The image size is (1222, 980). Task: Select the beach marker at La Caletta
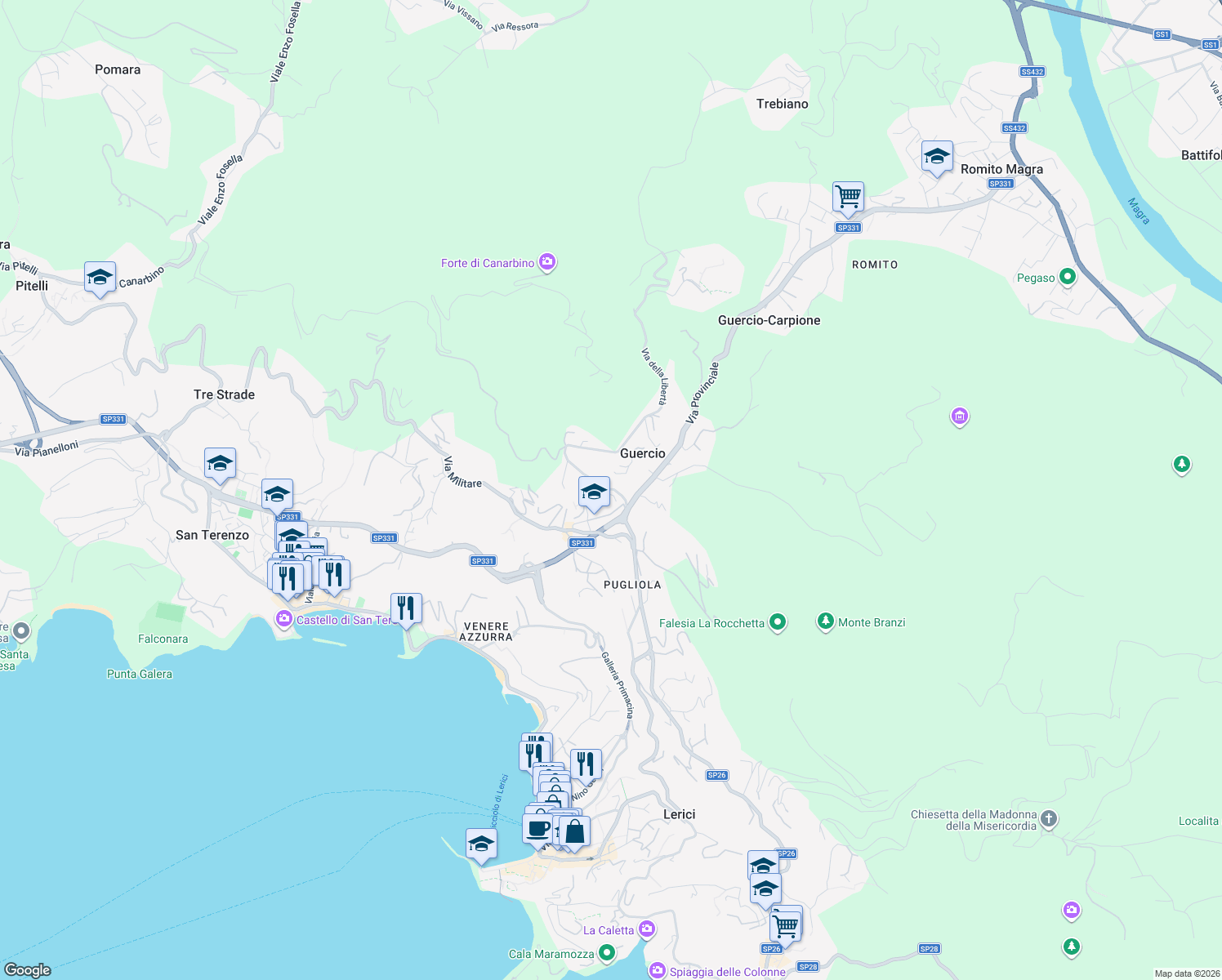coord(646,929)
